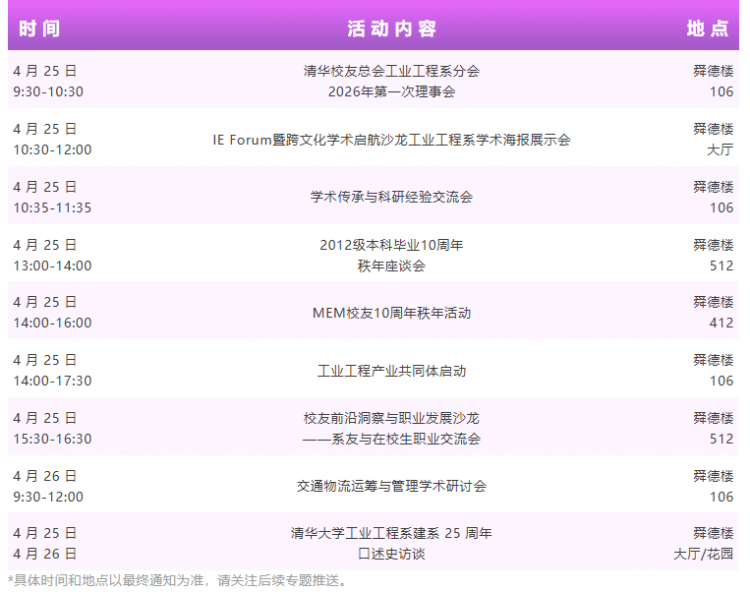Click the footnote about 最终通知为准
Image resolution: width=750 pixels, height=592 pixels.
tap(177, 581)
